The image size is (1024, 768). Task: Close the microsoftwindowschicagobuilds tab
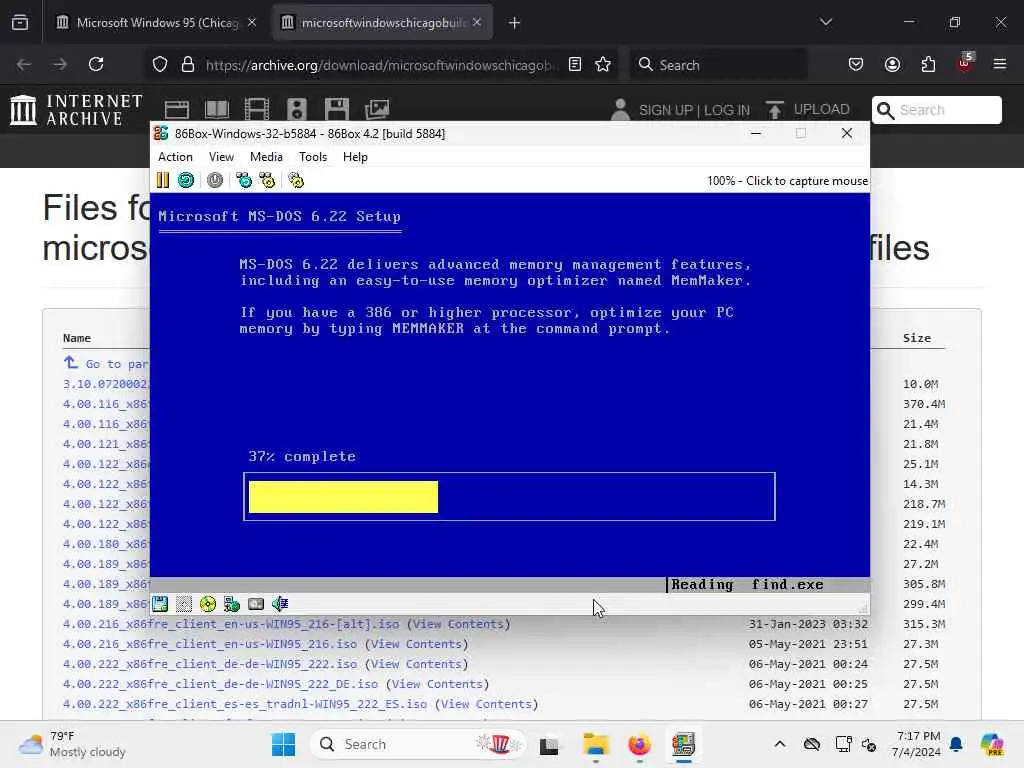pyautogui.click(x=477, y=23)
